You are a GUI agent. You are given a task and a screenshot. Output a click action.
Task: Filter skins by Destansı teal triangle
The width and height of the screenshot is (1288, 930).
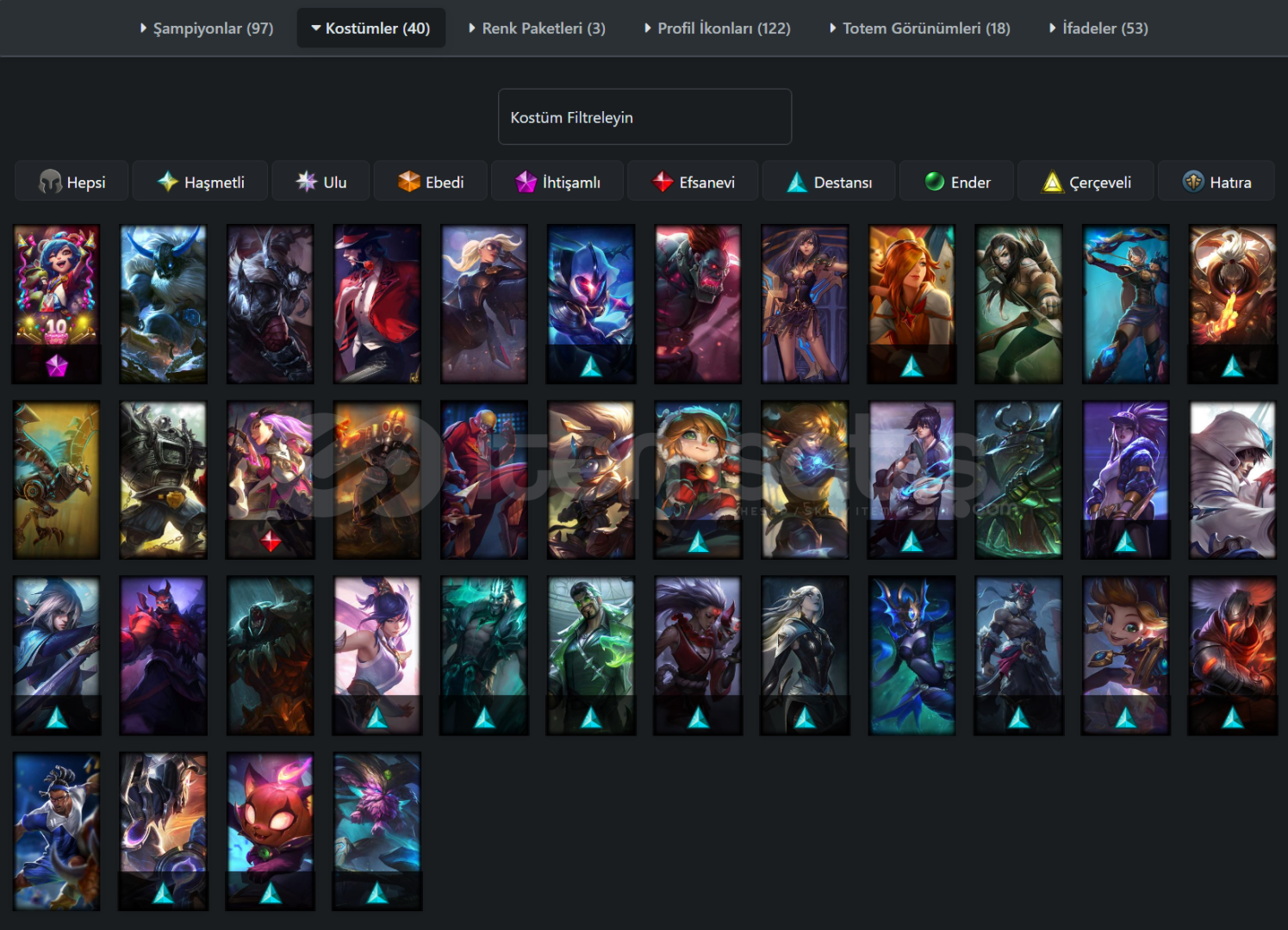[x=829, y=182]
